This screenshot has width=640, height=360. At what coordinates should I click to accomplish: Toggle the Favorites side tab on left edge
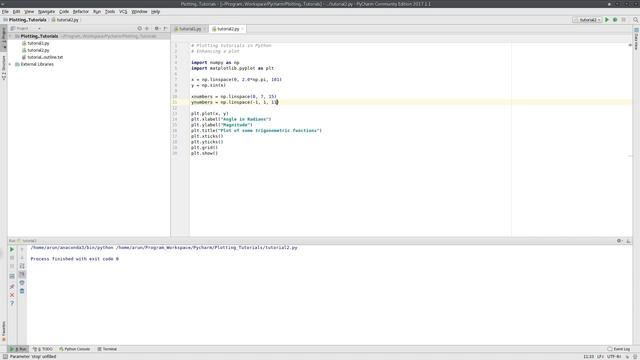coord(4,331)
